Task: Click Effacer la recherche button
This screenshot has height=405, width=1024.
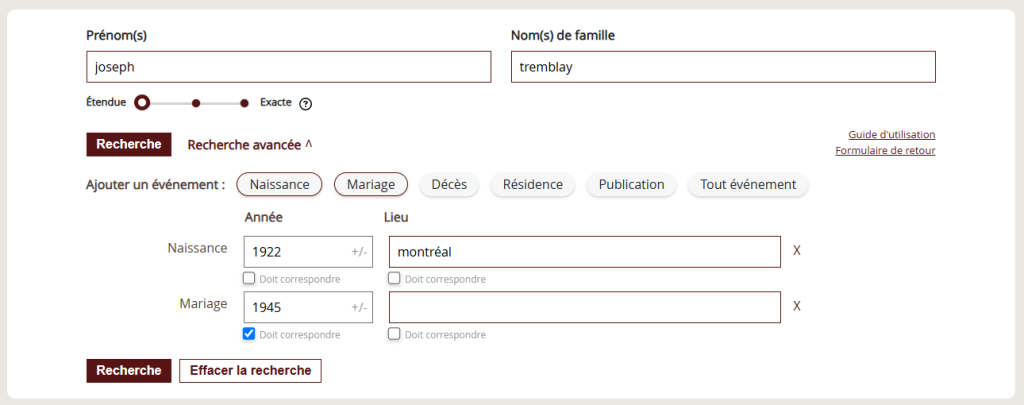Action: pyautogui.click(x=250, y=370)
